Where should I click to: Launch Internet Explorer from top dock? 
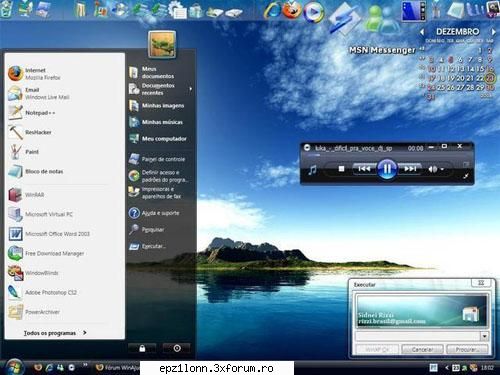(272, 10)
